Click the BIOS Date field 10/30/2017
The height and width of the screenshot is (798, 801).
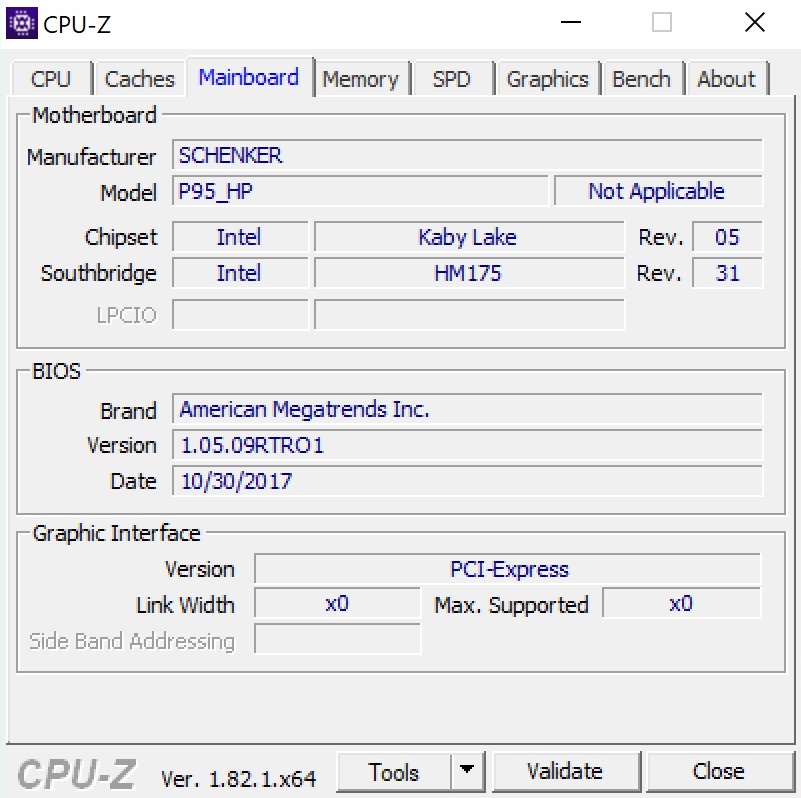click(x=467, y=480)
